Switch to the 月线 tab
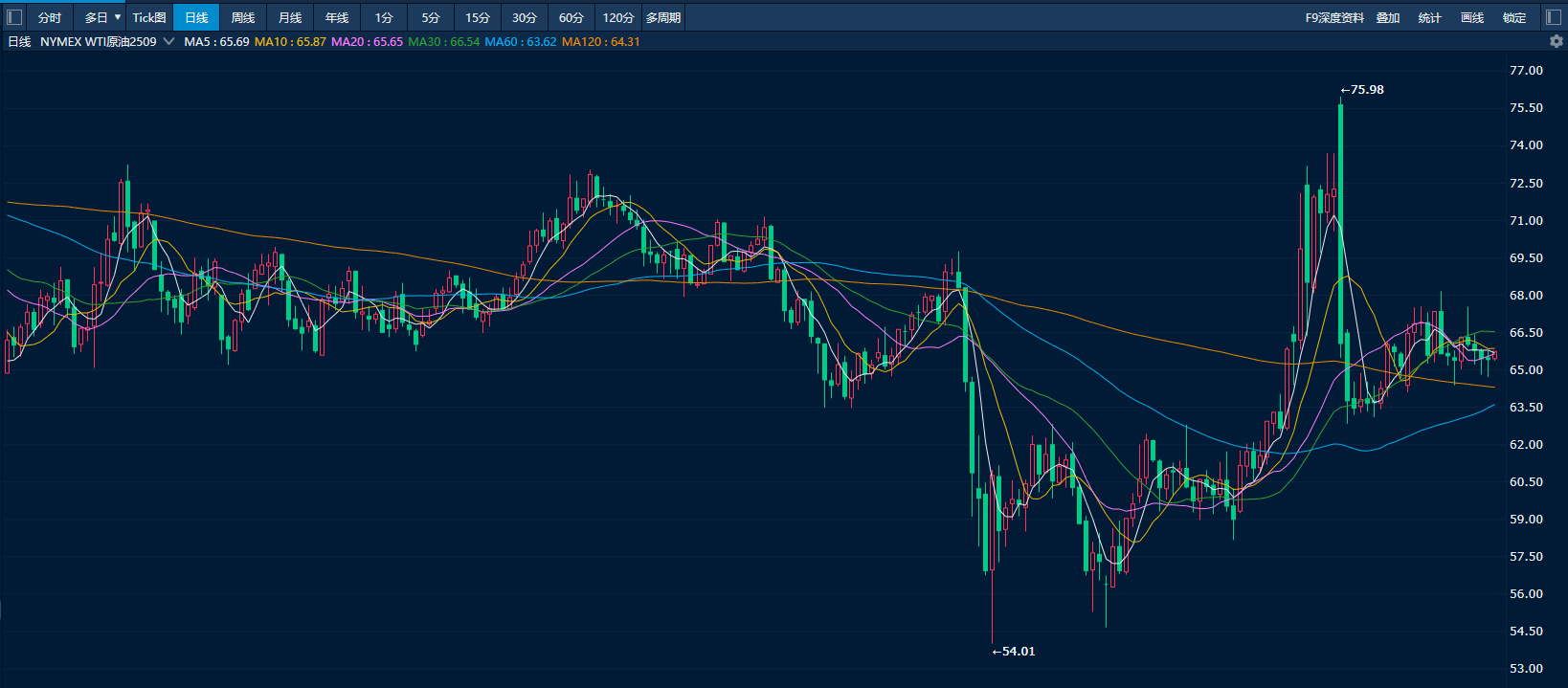The image size is (1568, 688). click(x=290, y=17)
